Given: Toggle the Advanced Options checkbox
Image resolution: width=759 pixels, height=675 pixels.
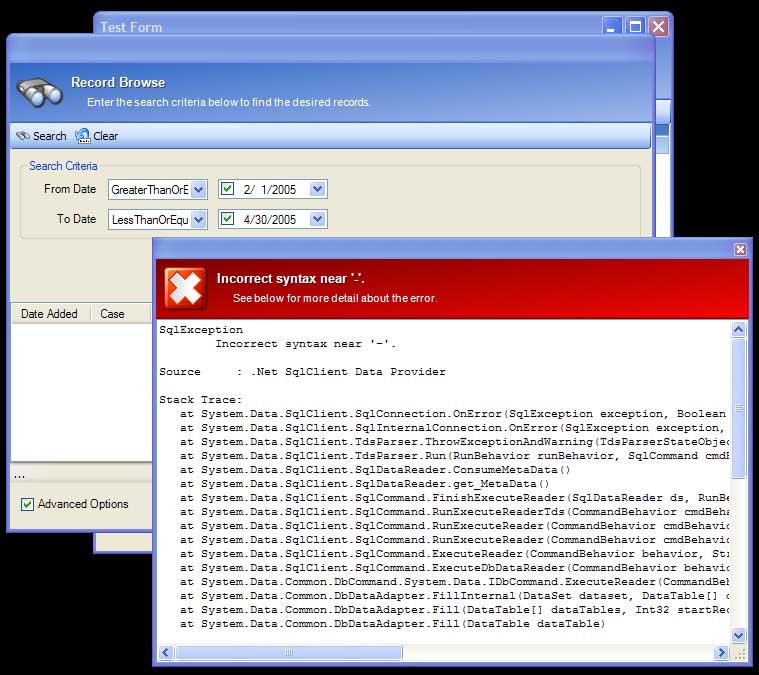Looking at the screenshot, I should point(28,504).
